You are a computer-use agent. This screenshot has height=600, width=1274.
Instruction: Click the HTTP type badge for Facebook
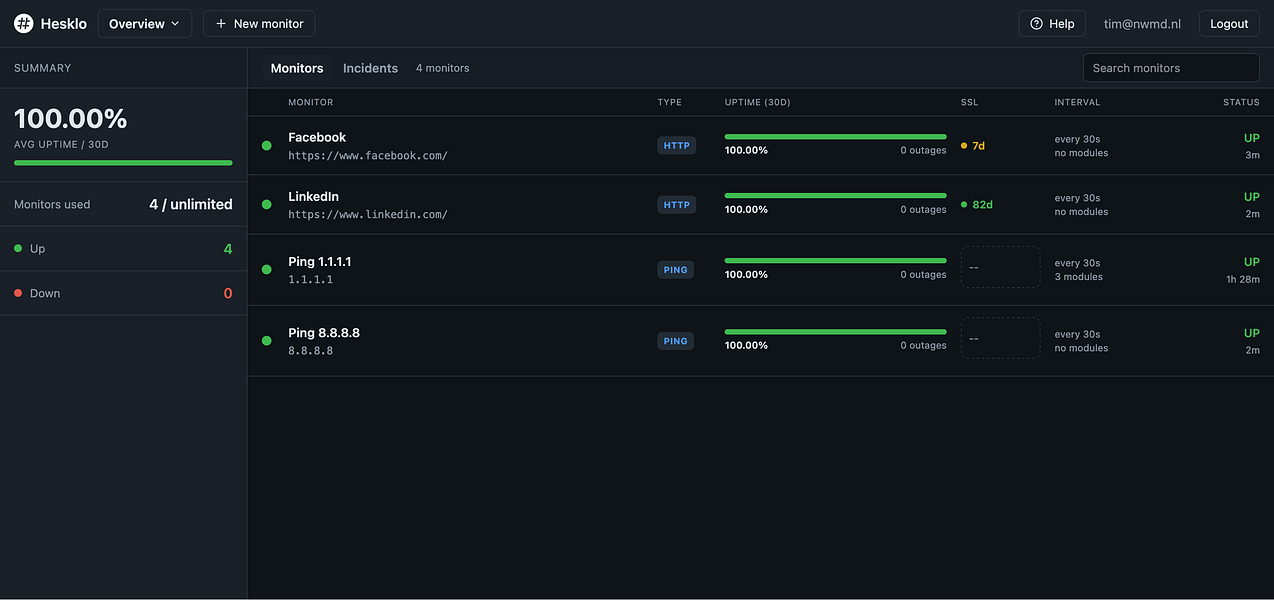(x=677, y=146)
